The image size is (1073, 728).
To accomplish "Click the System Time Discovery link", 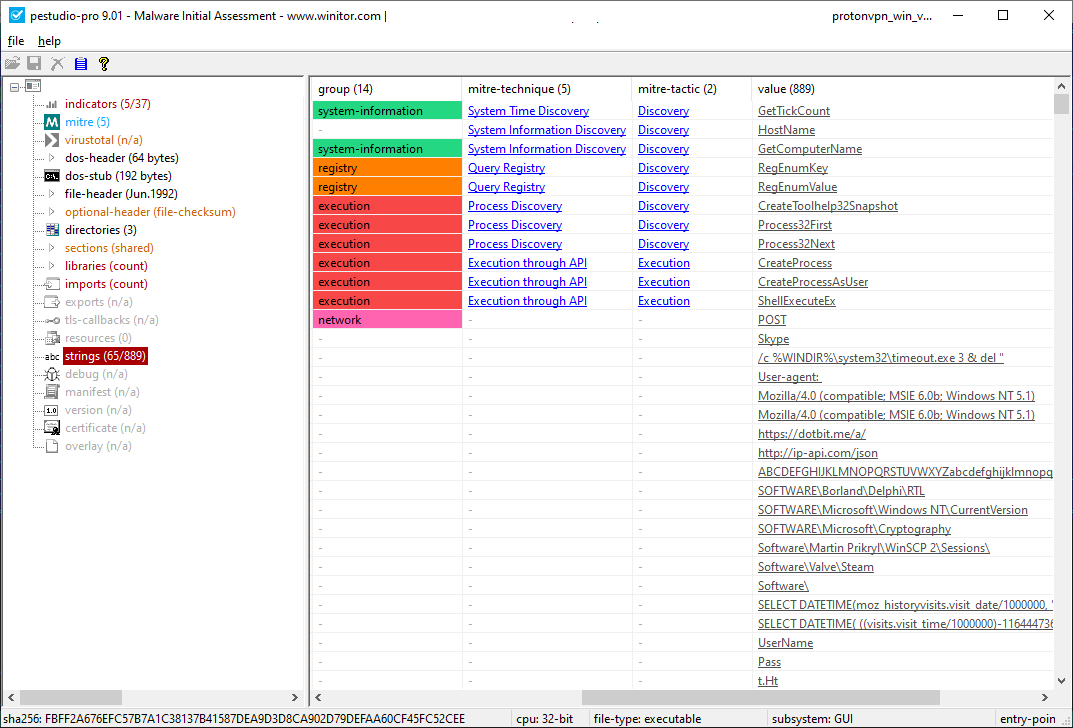I will [x=528, y=110].
